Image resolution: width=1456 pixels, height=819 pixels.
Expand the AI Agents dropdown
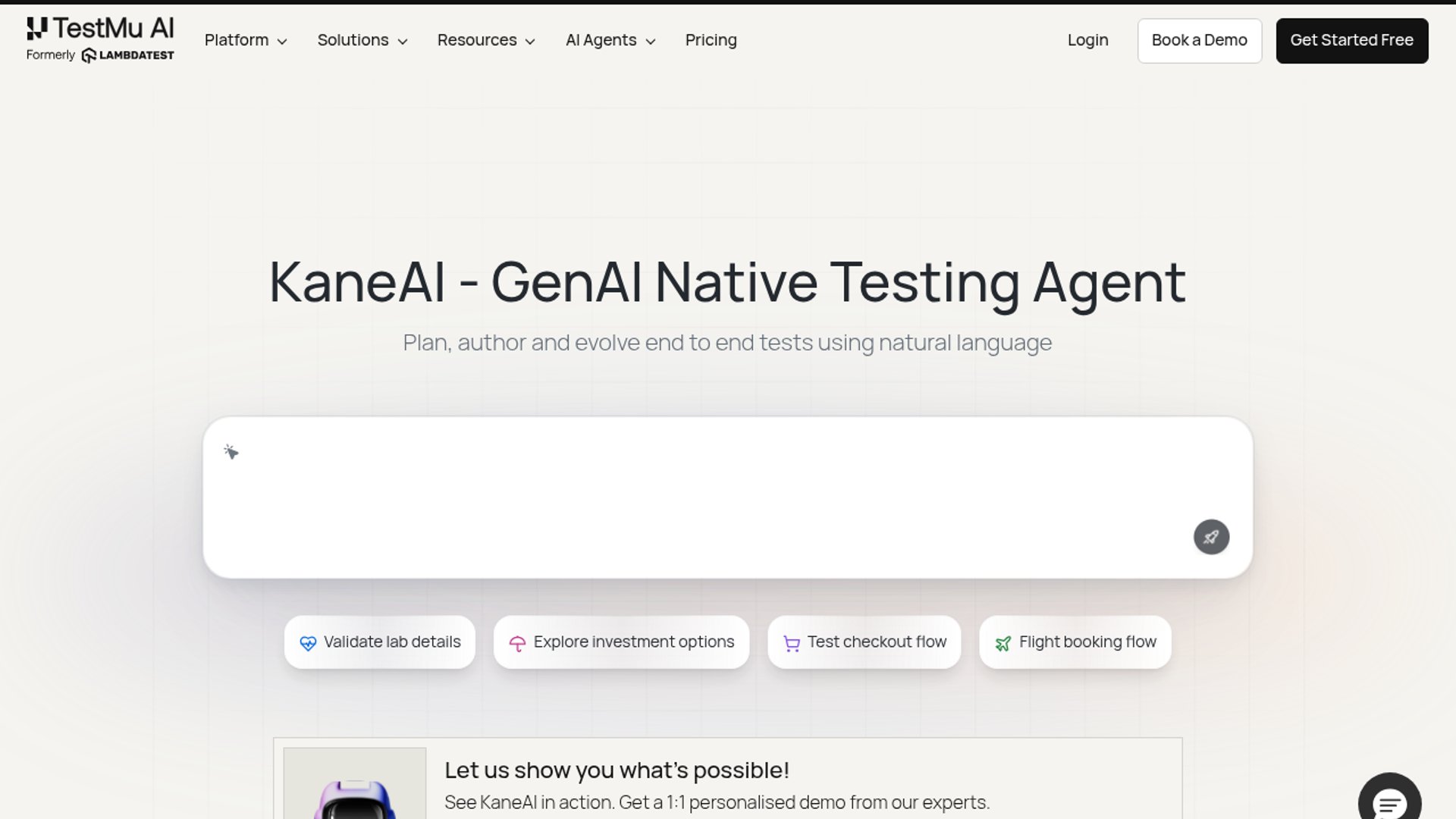coord(610,40)
